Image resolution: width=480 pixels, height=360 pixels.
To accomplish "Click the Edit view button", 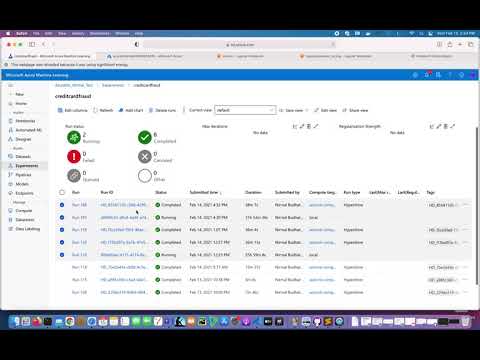I will (x=325, y=110).
